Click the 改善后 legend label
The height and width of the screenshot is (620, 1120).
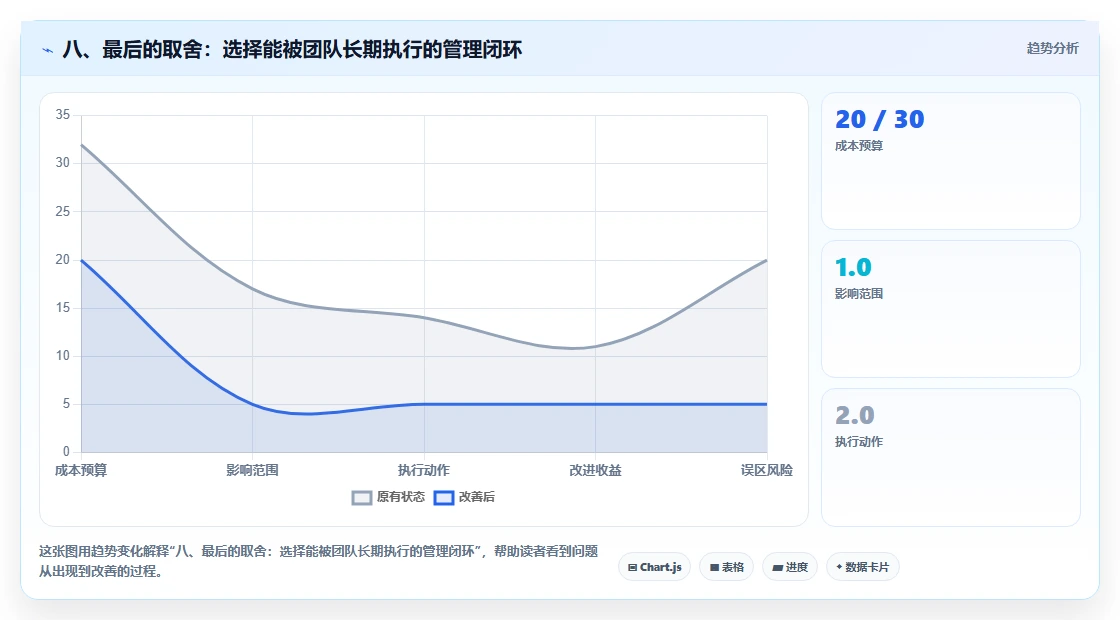tap(476, 497)
